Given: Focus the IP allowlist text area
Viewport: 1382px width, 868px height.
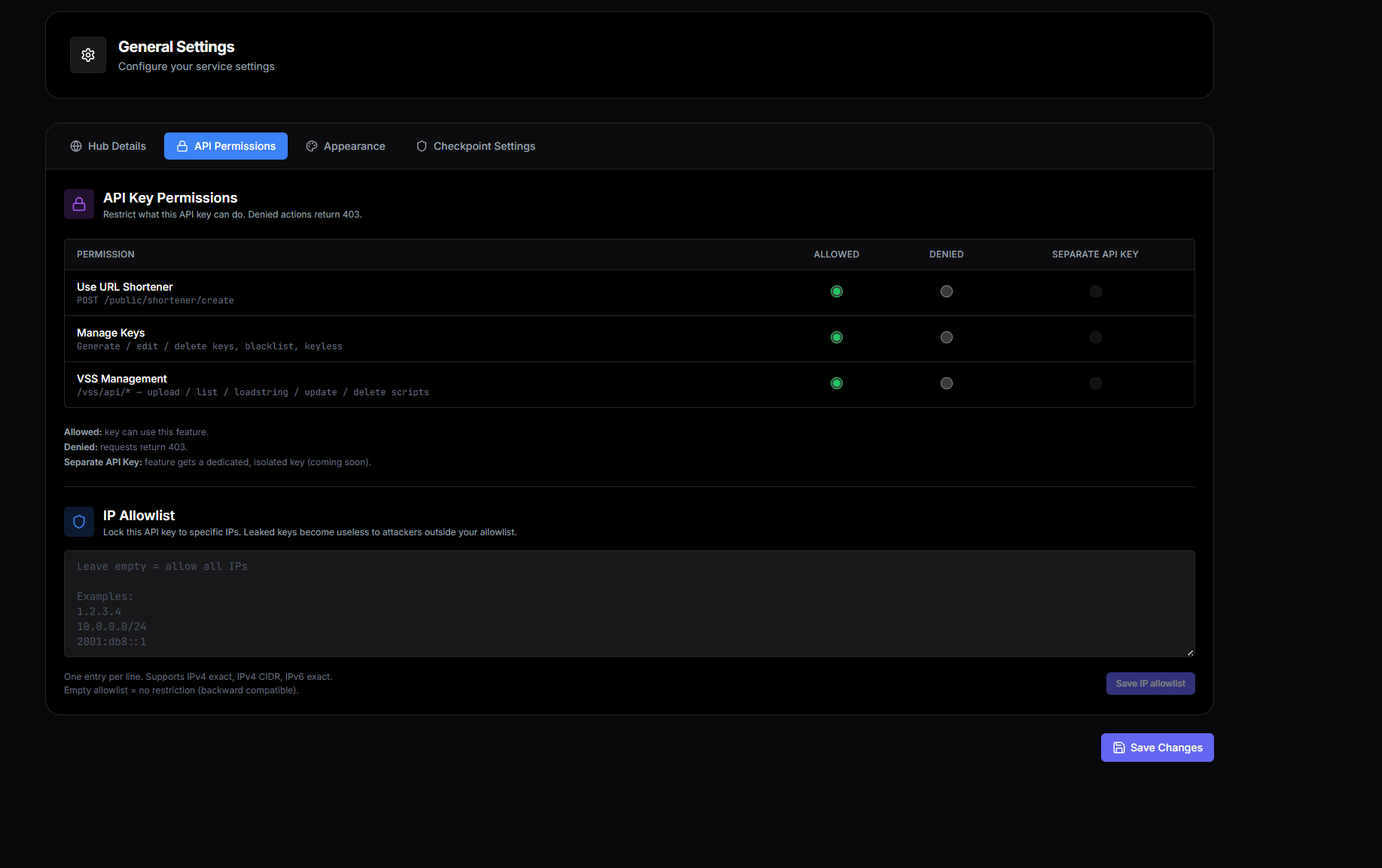Looking at the screenshot, I should [x=630, y=604].
